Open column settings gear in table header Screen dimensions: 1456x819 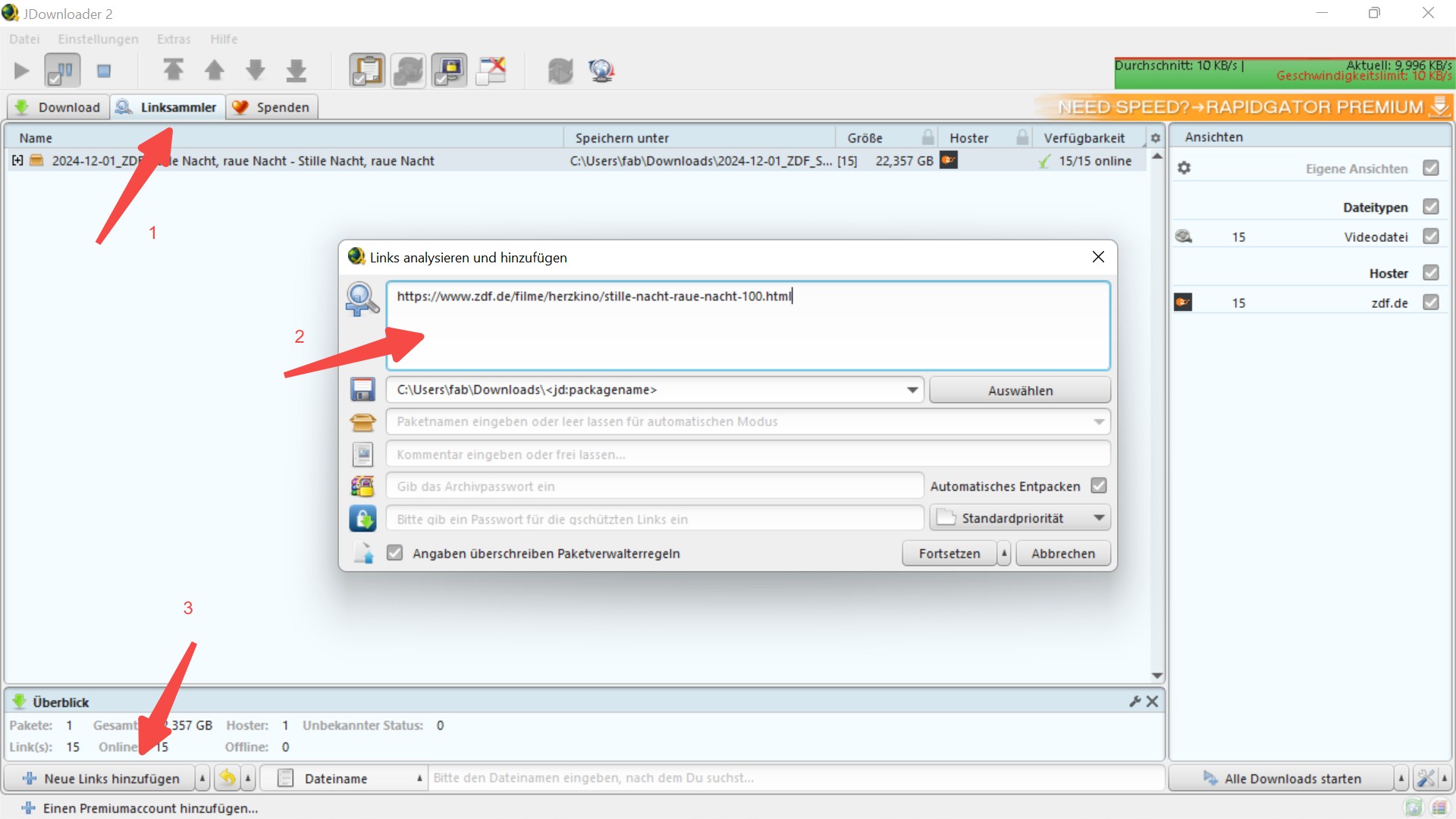pos(1155,138)
